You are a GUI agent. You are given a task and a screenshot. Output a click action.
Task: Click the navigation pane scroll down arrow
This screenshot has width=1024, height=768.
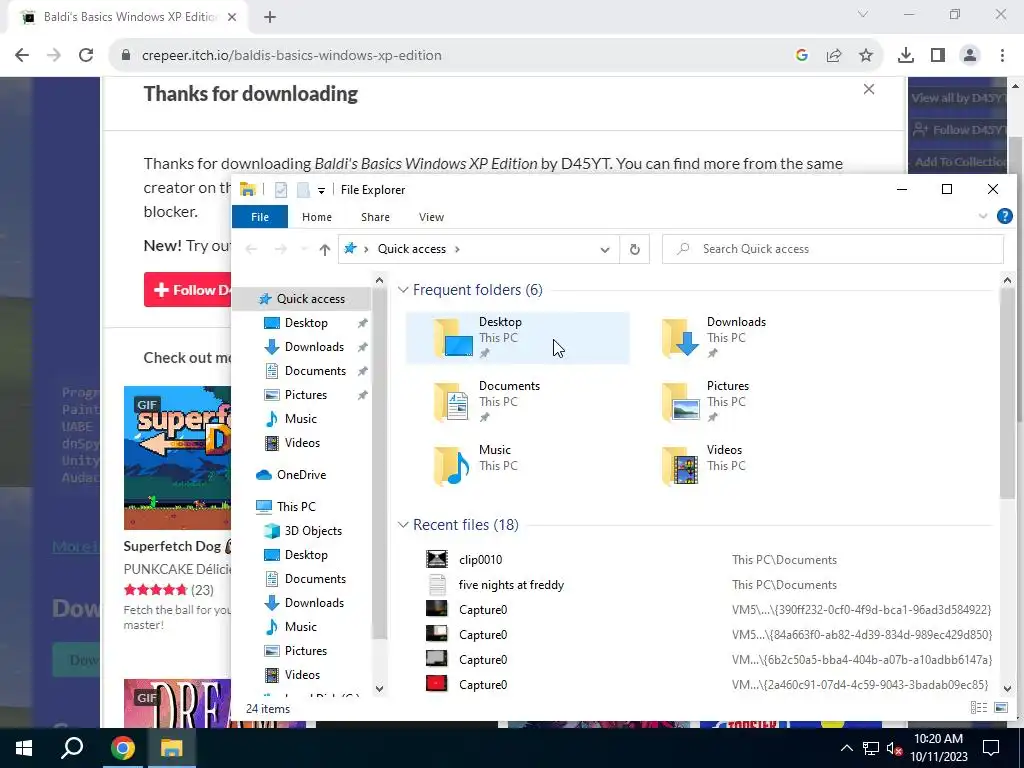tap(379, 688)
